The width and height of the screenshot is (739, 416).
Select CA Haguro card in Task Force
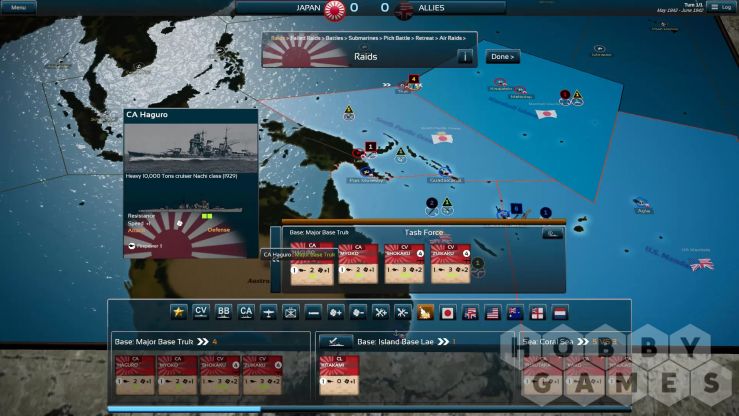312,264
